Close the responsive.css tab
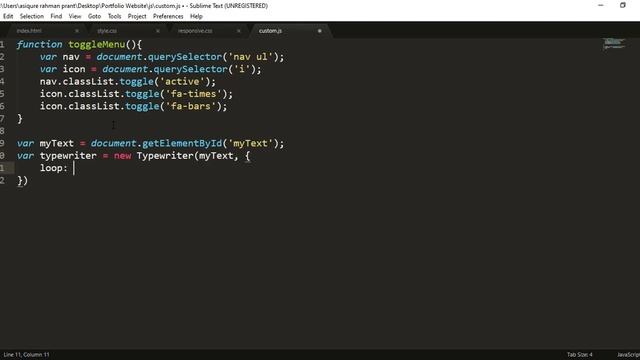The height and width of the screenshot is (360, 640). tap(239, 31)
